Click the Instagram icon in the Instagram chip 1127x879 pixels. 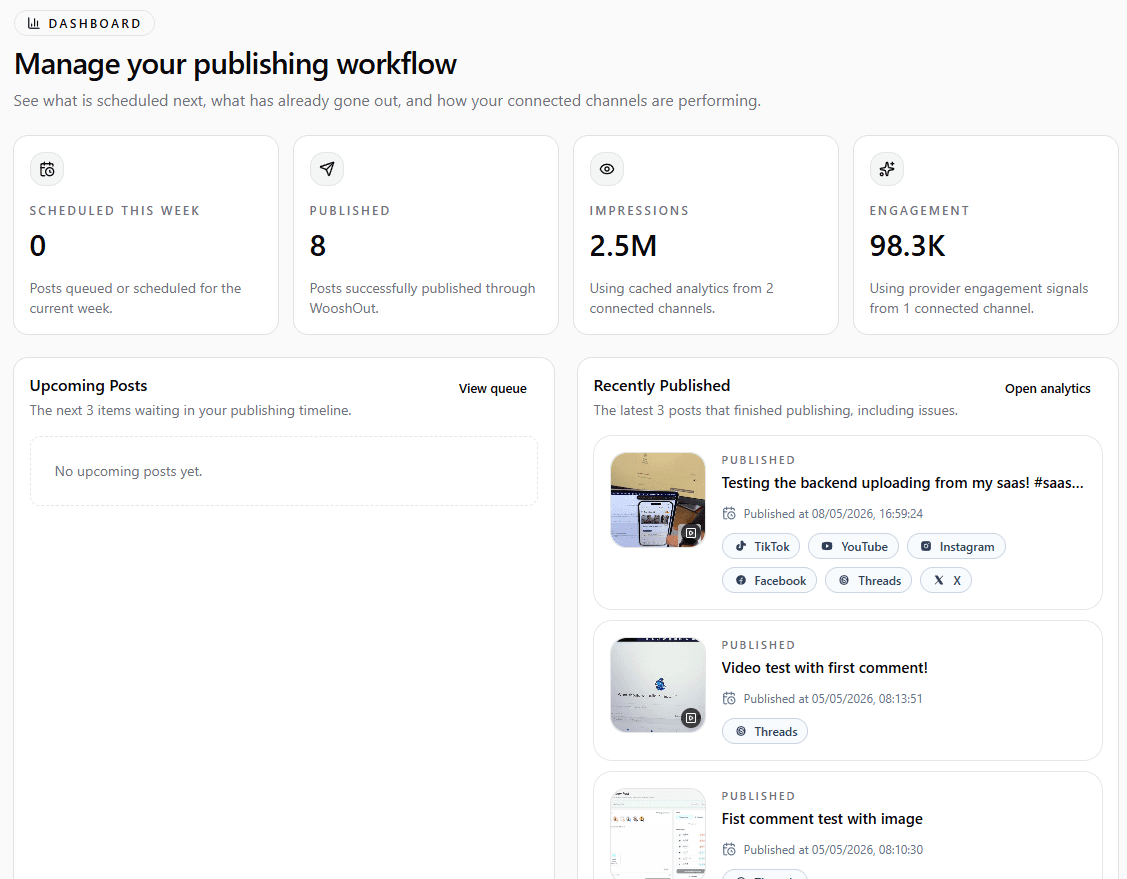926,546
